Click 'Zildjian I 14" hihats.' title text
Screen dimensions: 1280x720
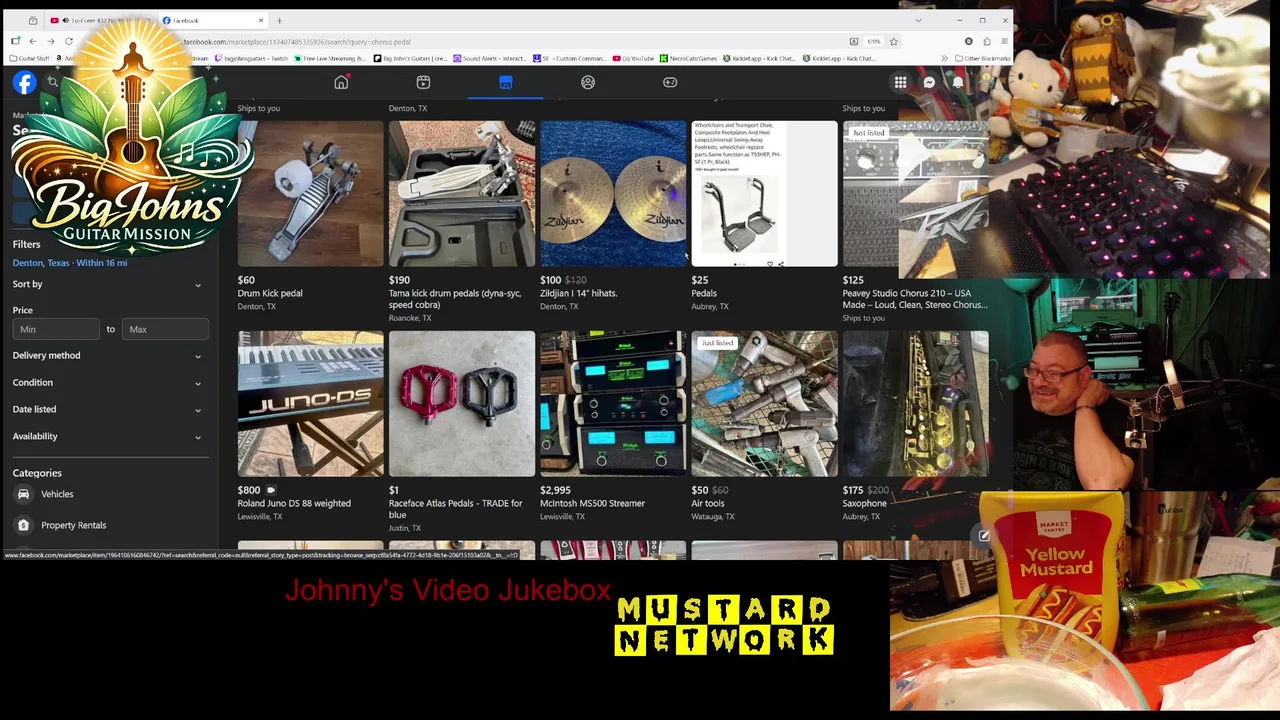(578, 293)
